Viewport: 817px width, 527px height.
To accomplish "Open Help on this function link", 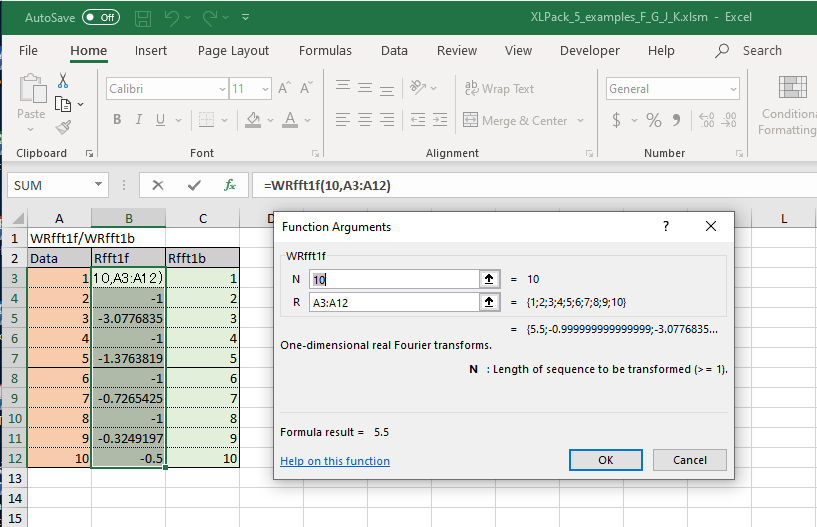I will point(335,461).
